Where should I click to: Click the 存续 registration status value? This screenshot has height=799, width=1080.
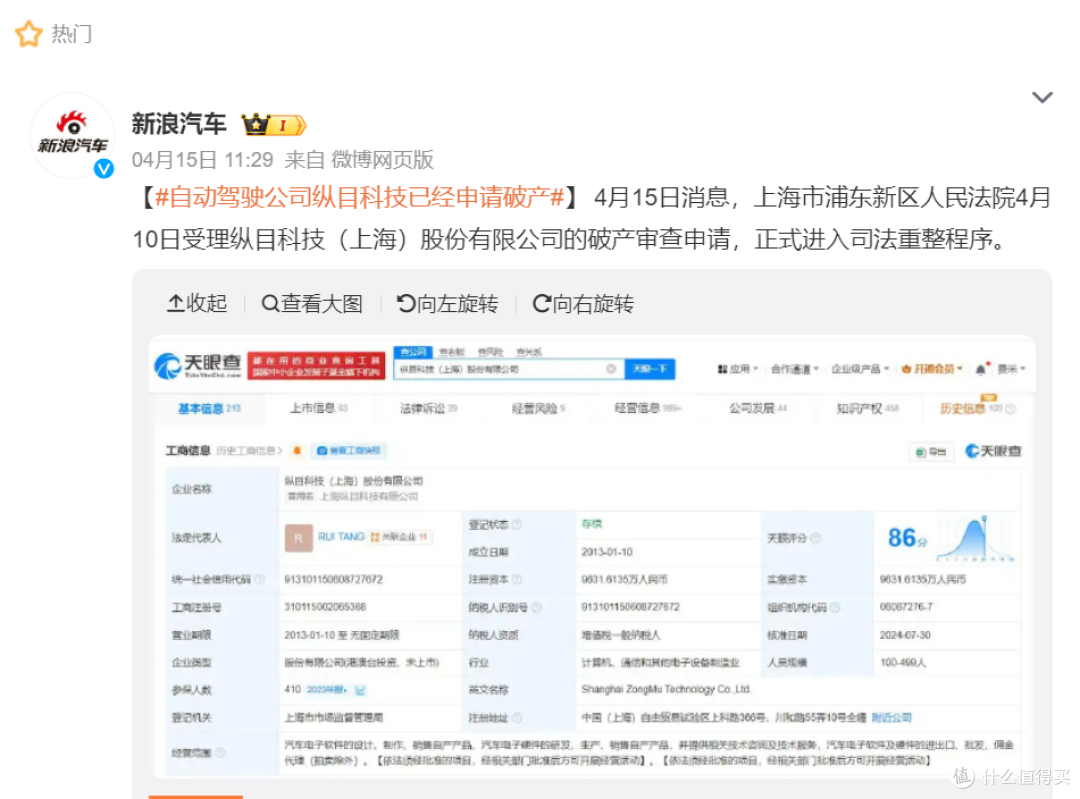pos(592,524)
